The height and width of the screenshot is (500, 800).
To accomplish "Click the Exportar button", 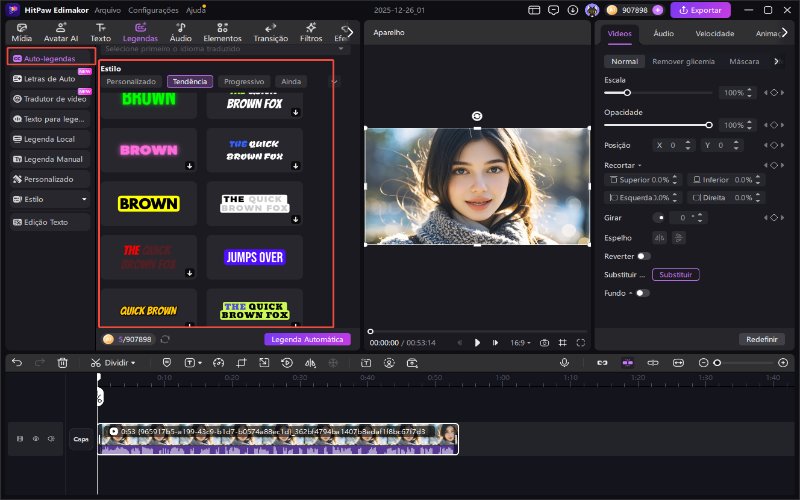I will click(700, 10).
